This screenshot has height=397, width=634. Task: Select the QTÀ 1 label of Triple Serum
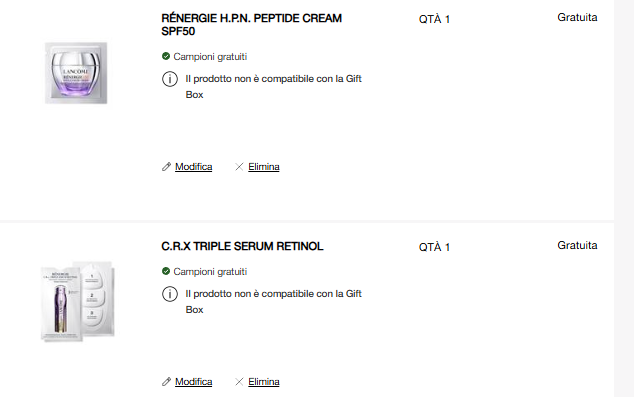434,247
